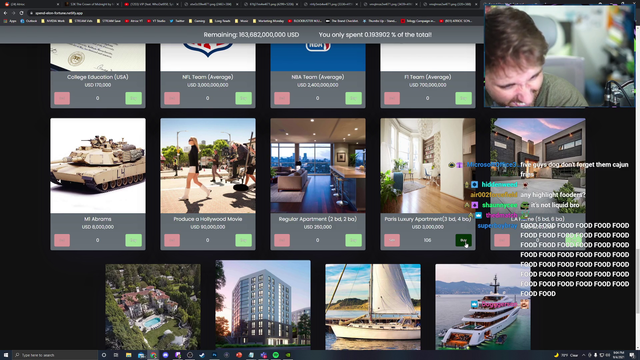This screenshot has height=360, width=640.
Task: Open Task View on taskbar
Action: tap(116, 355)
